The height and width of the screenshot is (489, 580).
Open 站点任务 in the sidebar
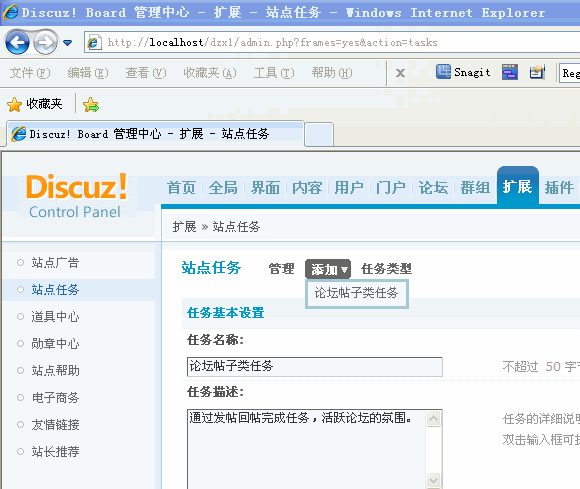55,290
